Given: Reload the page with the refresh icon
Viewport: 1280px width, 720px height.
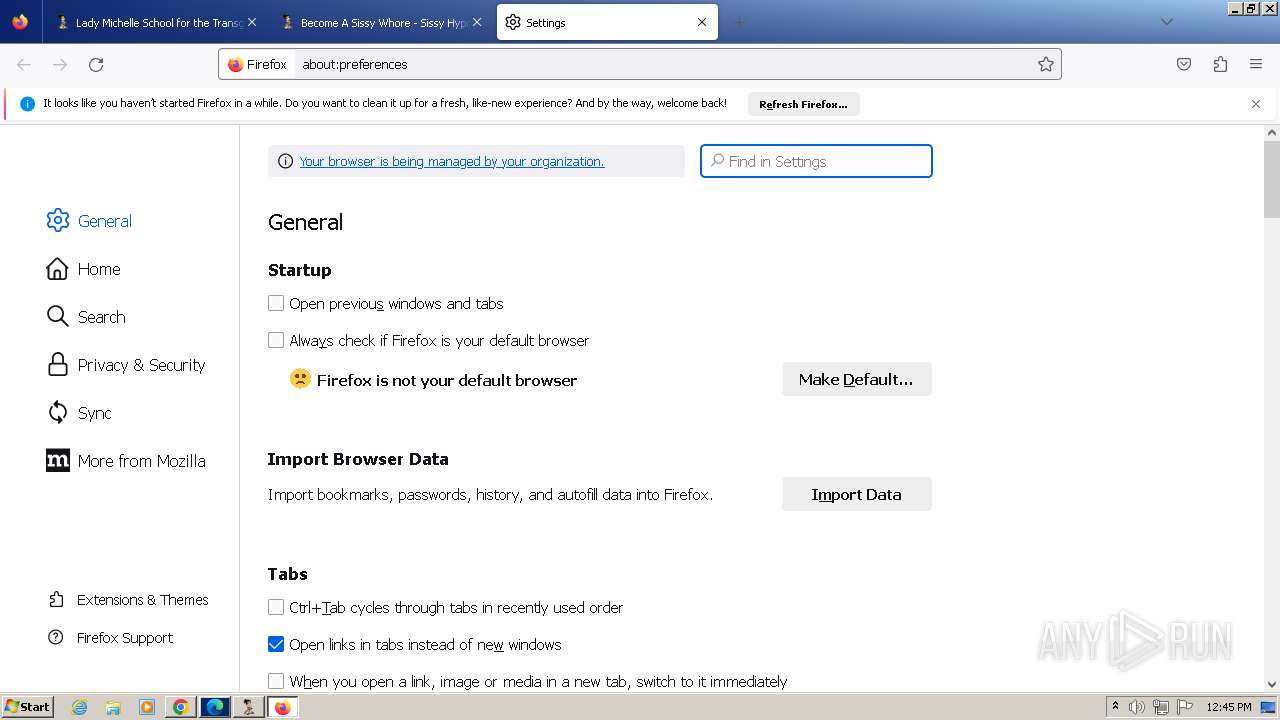Looking at the screenshot, I should pos(96,64).
